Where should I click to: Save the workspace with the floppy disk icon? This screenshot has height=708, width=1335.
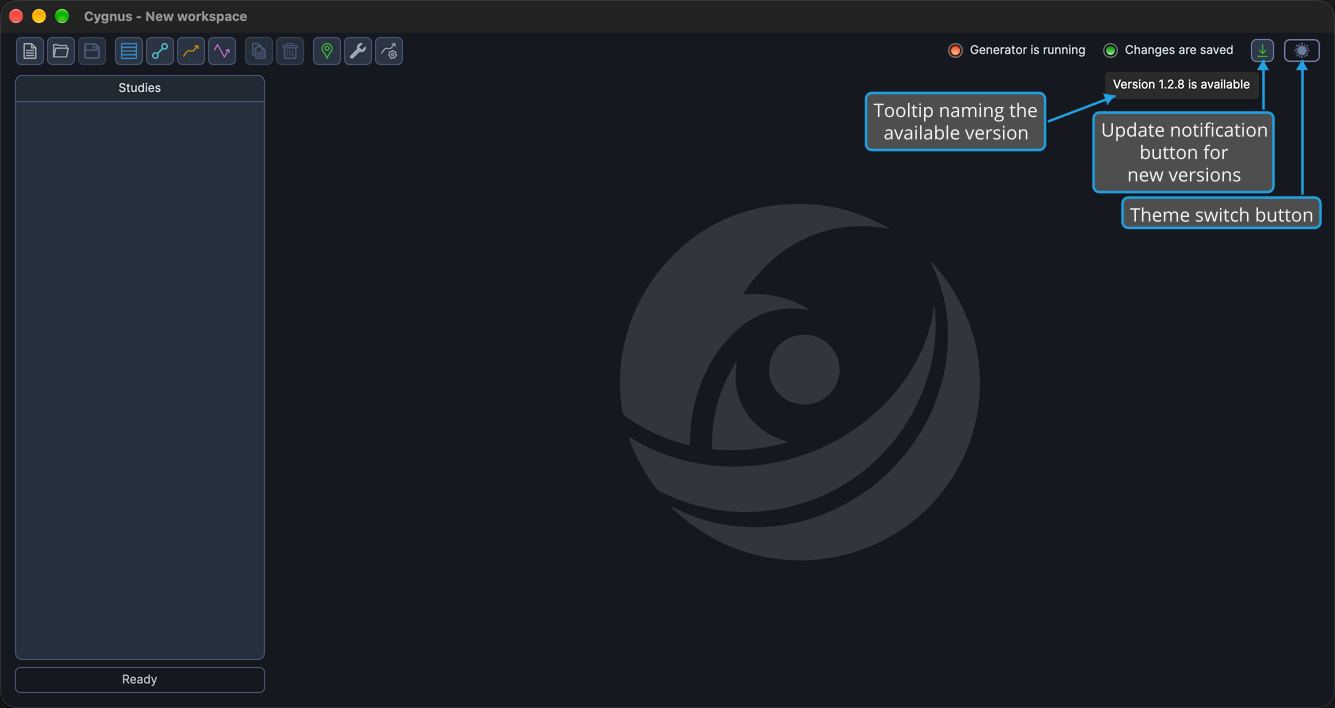92,51
